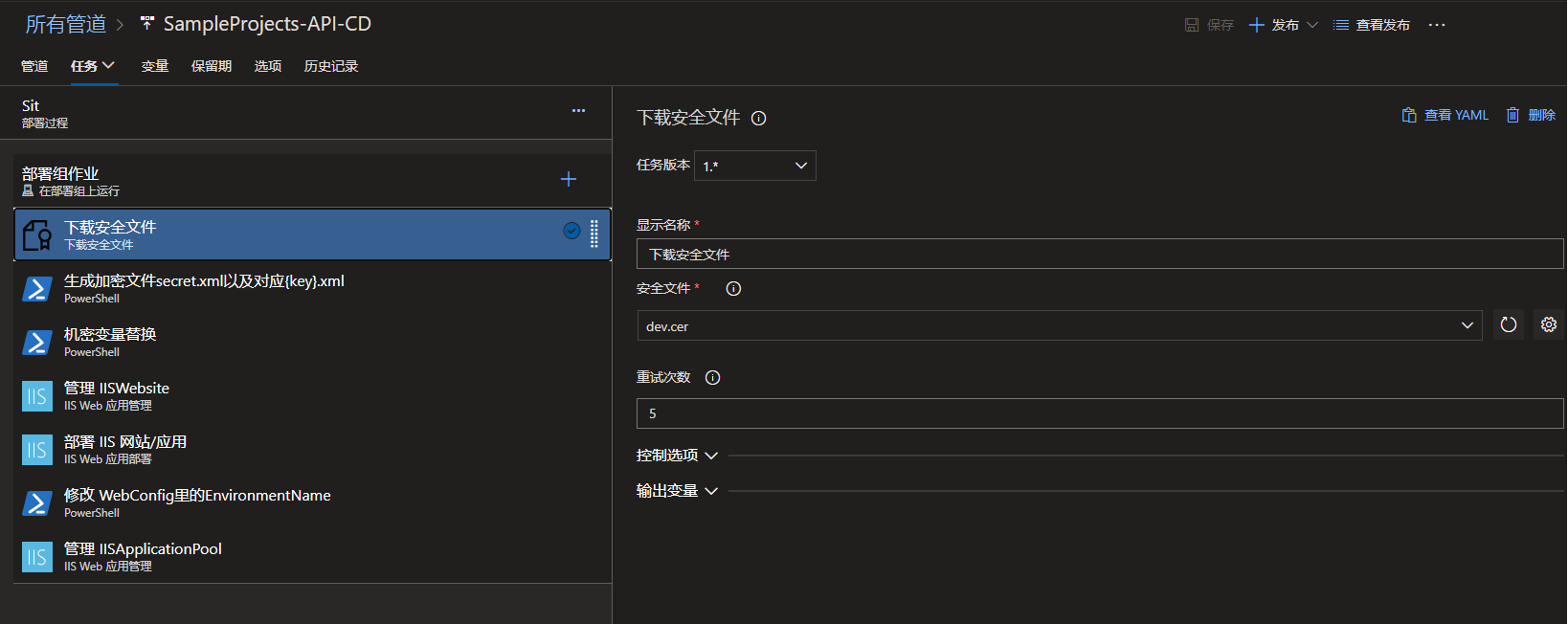This screenshot has height=624, width=1568.
Task: Click the 显示名称 text field
Action: pos(1099,255)
